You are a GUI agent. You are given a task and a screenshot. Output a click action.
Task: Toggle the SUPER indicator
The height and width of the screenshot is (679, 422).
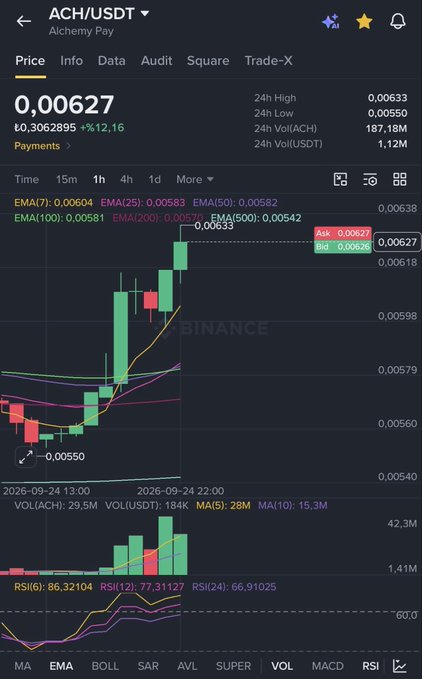(233, 666)
